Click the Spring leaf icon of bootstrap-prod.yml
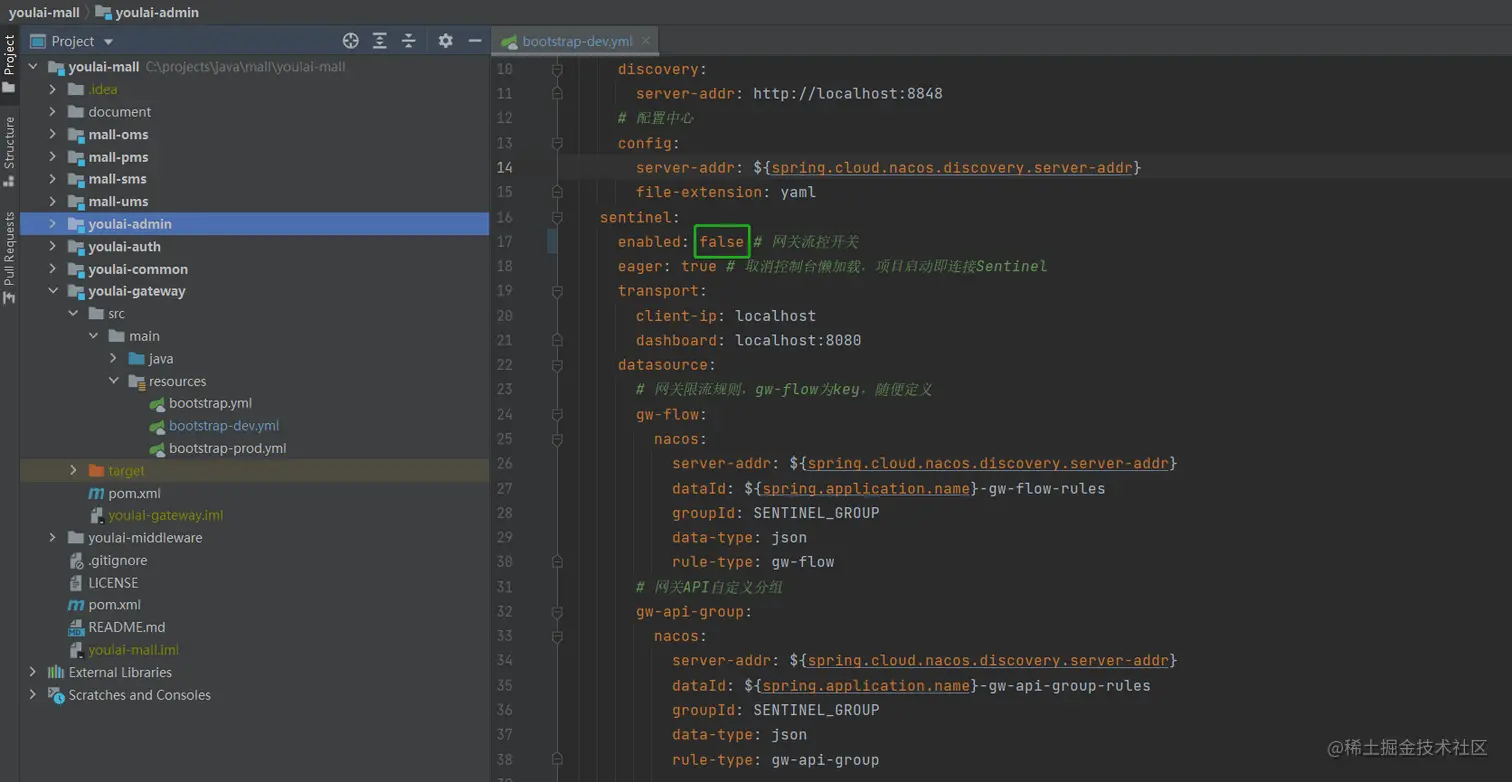Image resolution: width=1512 pixels, height=782 pixels. (156, 448)
